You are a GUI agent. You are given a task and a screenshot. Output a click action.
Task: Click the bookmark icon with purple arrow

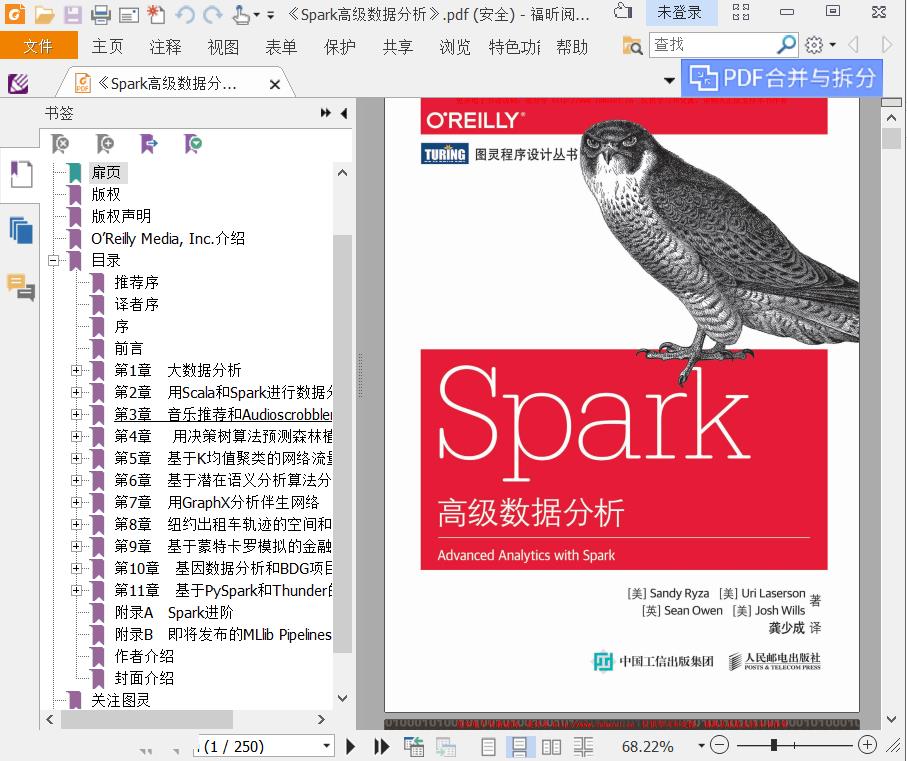(149, 143)
